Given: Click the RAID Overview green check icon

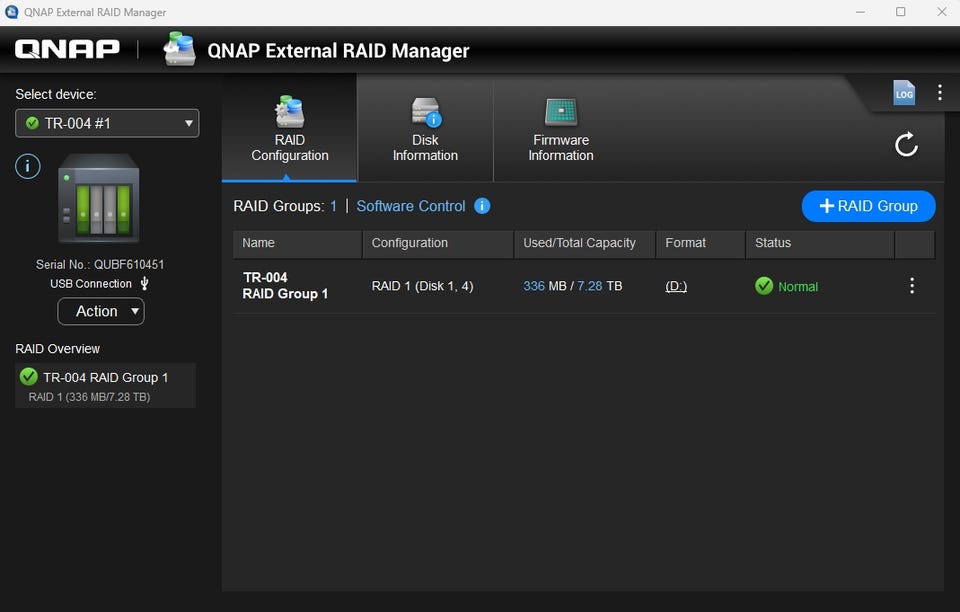Looking at the screenshot, I should tap(29, 376).
